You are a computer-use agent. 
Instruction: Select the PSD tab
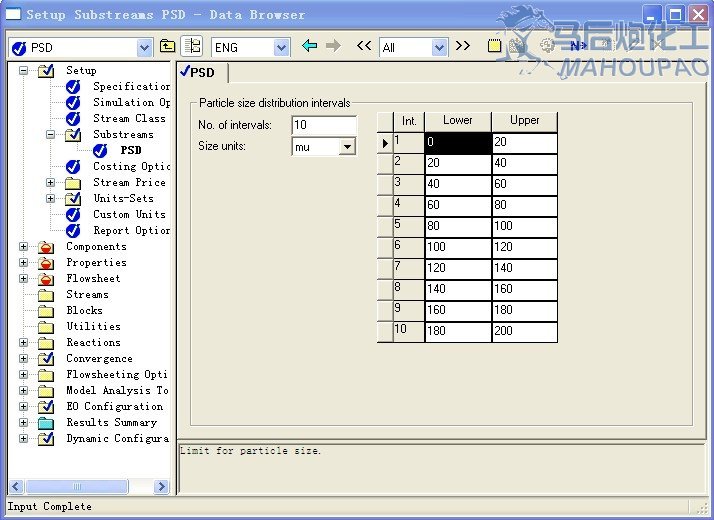coord(202,72)
